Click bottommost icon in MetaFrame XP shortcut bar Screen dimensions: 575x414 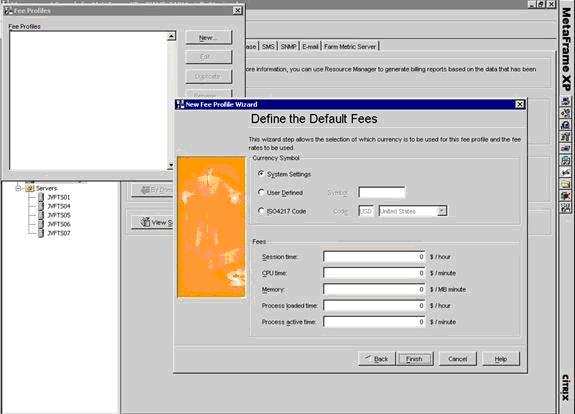click(566, 208)
